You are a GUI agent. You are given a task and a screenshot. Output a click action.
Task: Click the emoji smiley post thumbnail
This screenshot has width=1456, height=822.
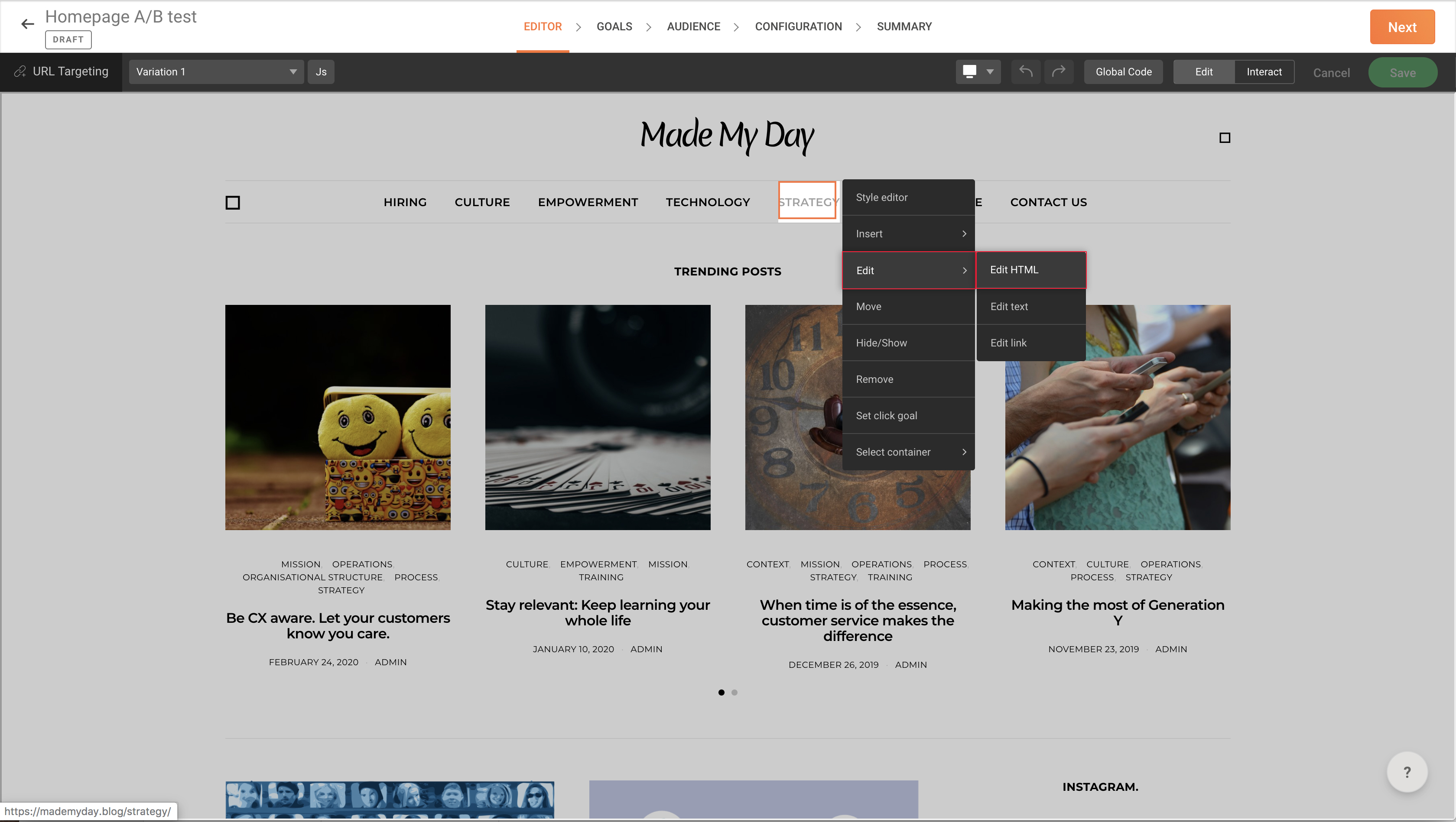click(338, 417)
